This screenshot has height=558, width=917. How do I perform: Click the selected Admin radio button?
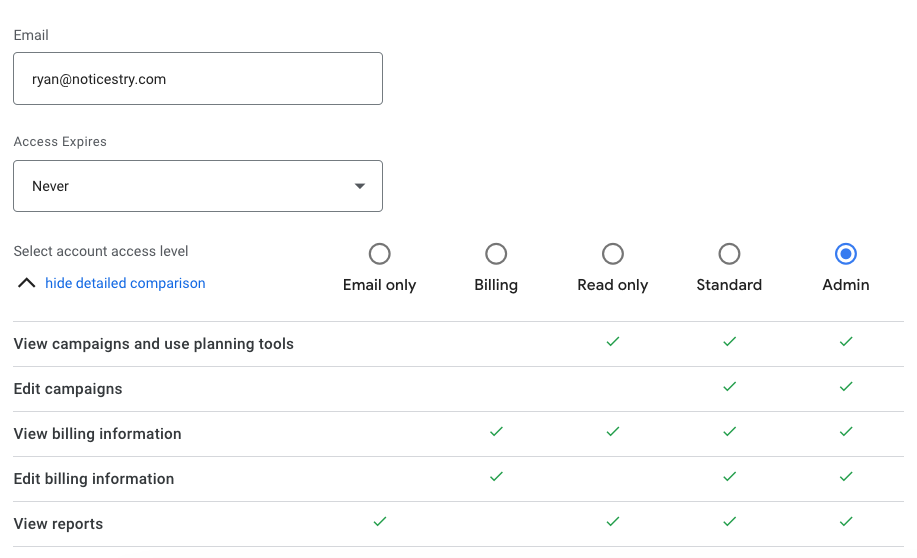pyautogui.click(x=846, y=254)
